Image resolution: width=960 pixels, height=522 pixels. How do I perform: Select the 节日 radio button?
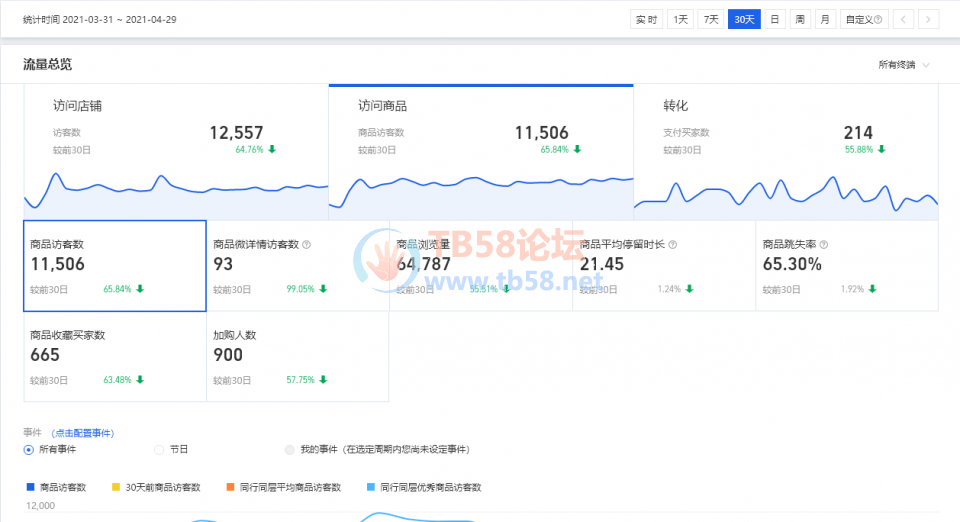coord(159,450)
